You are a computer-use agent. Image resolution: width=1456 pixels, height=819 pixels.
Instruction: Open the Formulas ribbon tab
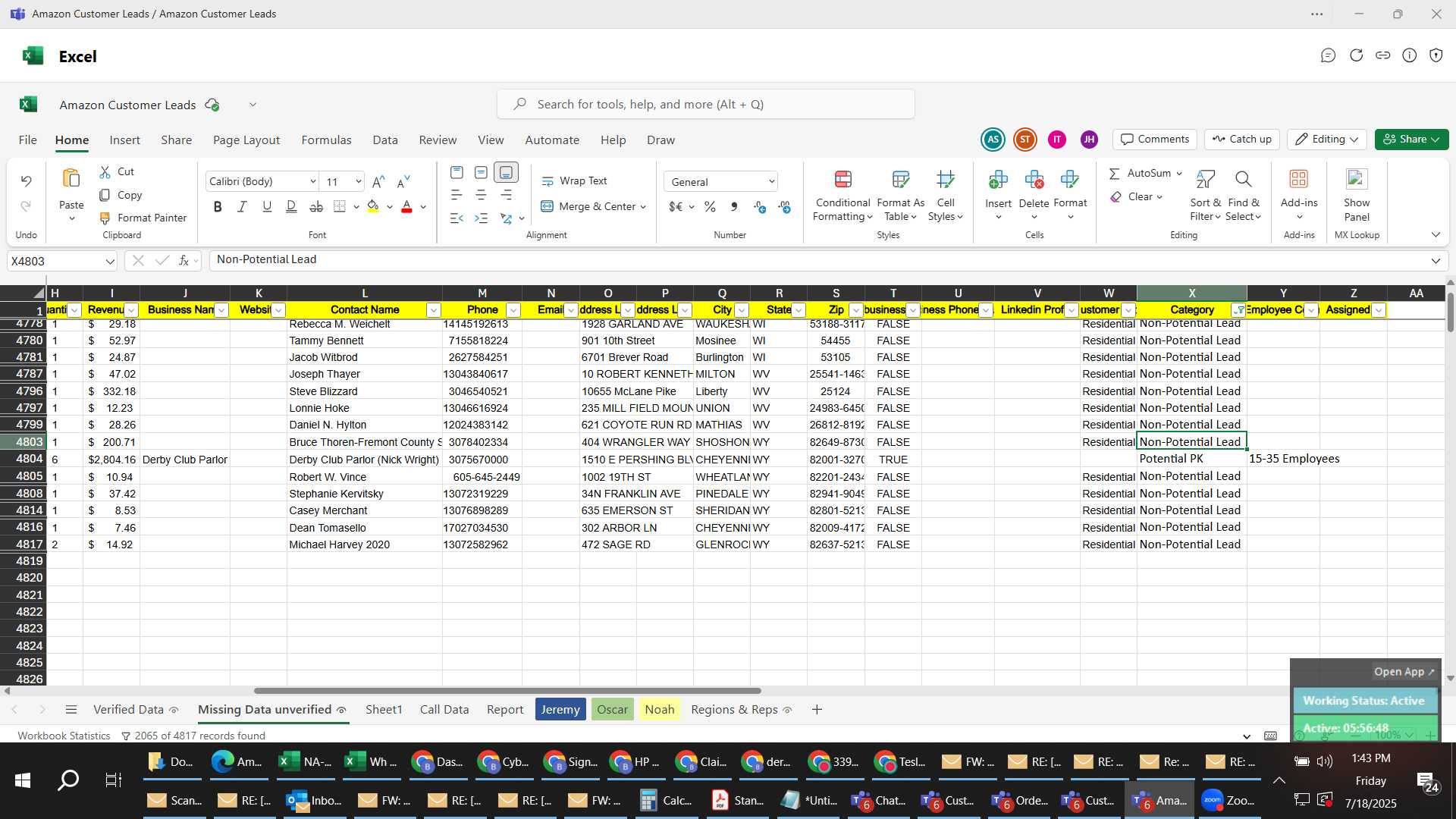point(326,140)
